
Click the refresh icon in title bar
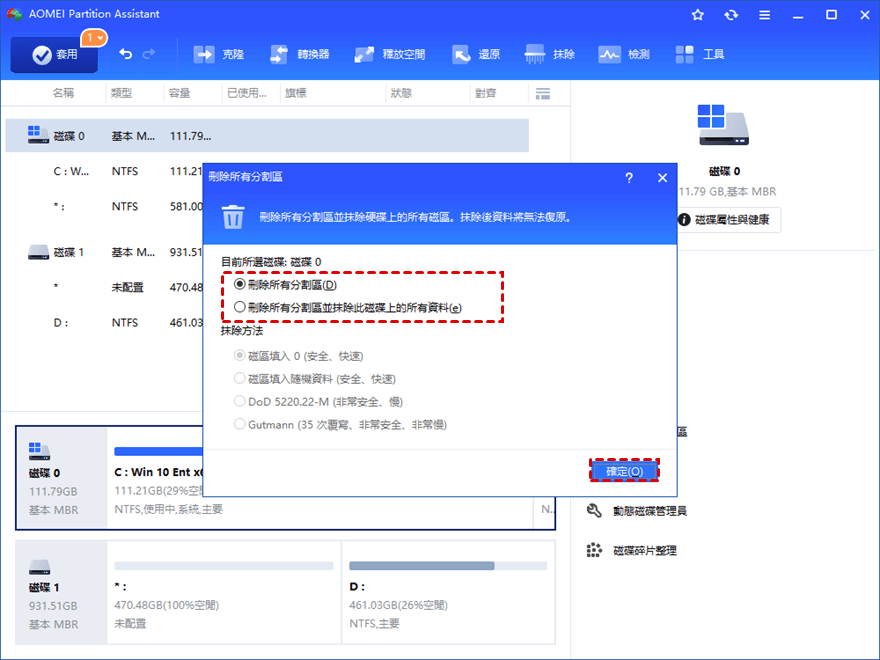731,15
